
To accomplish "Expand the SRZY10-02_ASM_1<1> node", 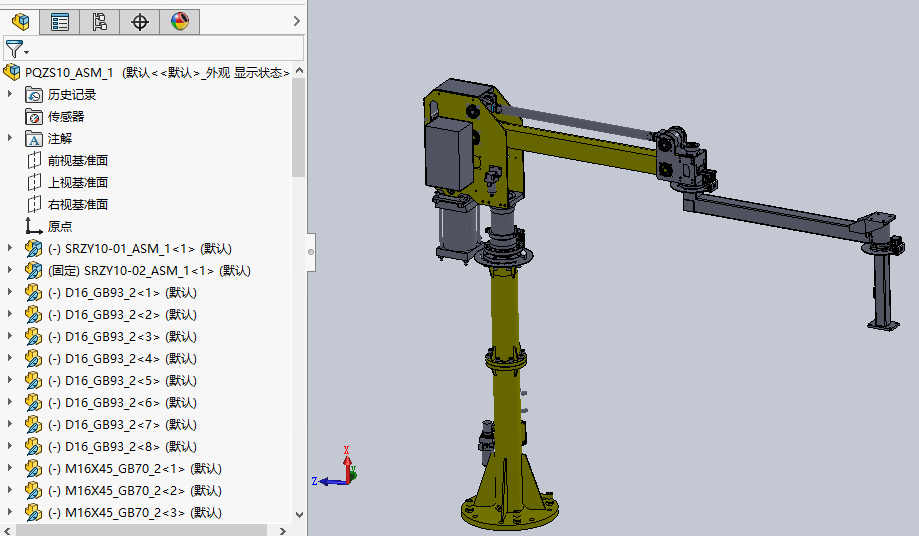I will [x=9, y=269].
